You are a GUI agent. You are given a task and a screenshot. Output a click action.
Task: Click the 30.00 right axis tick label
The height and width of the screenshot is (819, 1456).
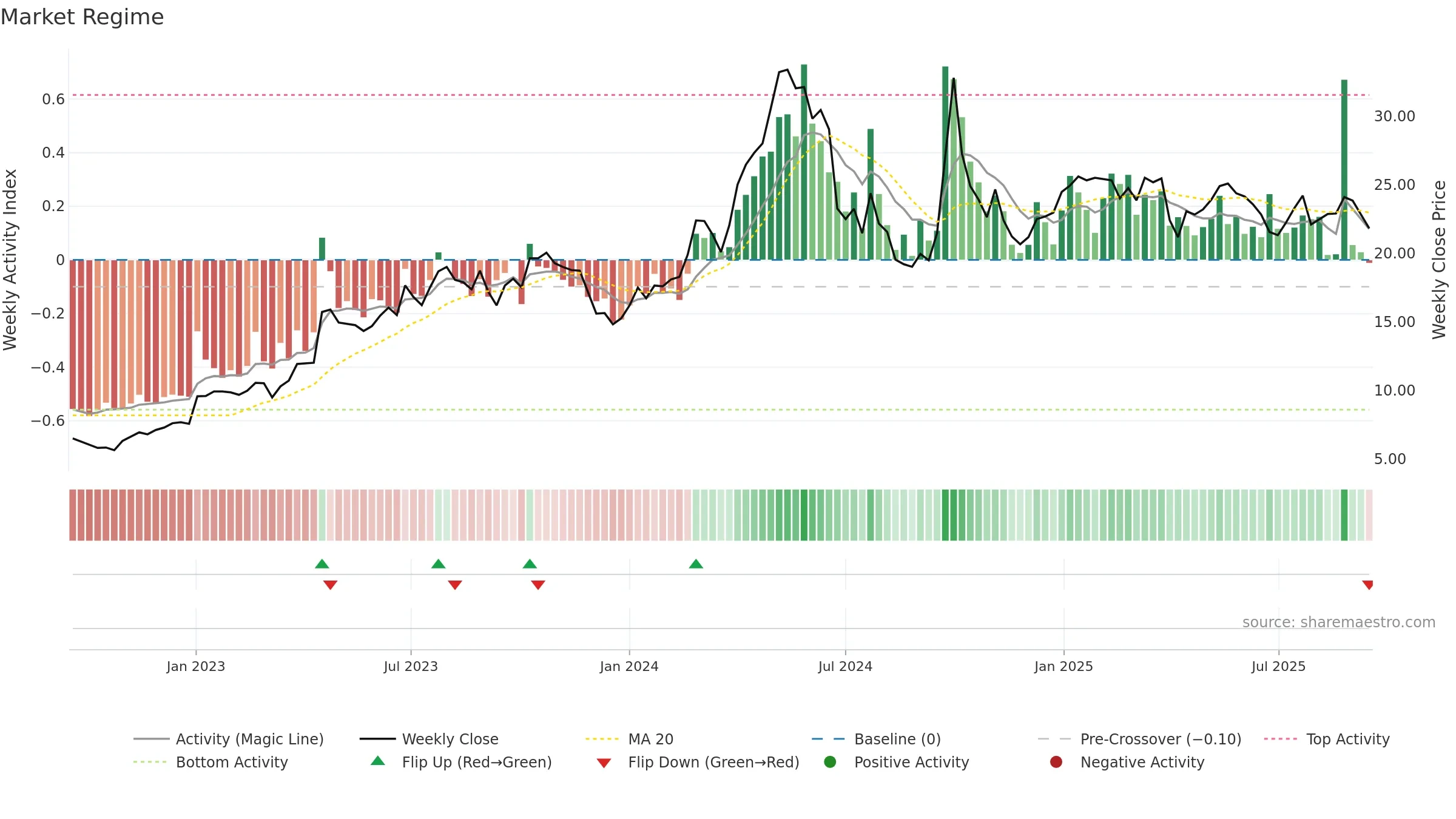1394,116
